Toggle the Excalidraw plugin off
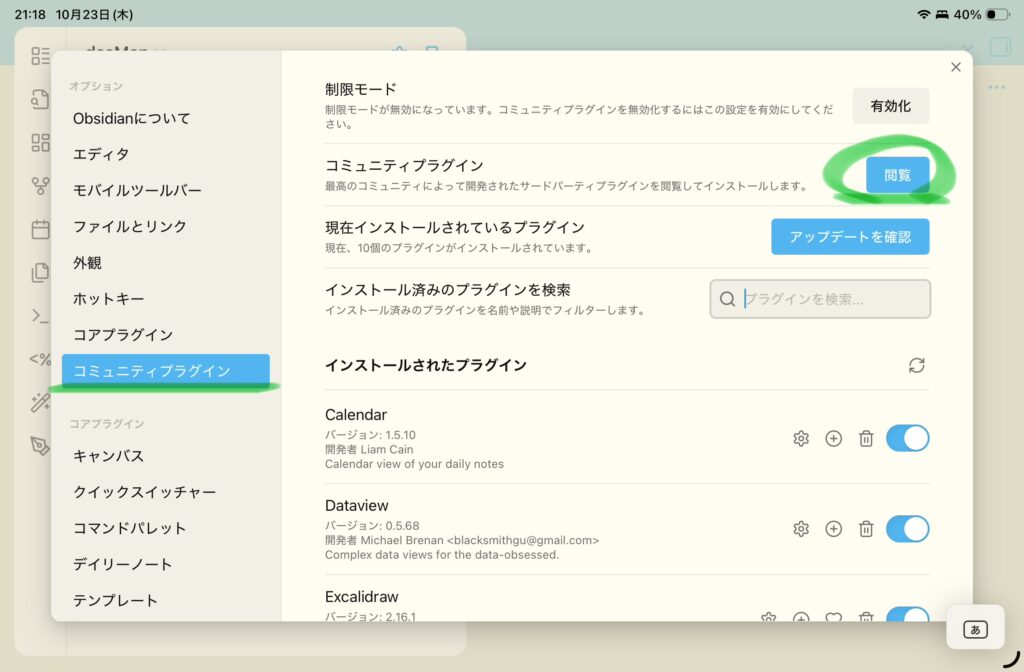 coord(908,616)
